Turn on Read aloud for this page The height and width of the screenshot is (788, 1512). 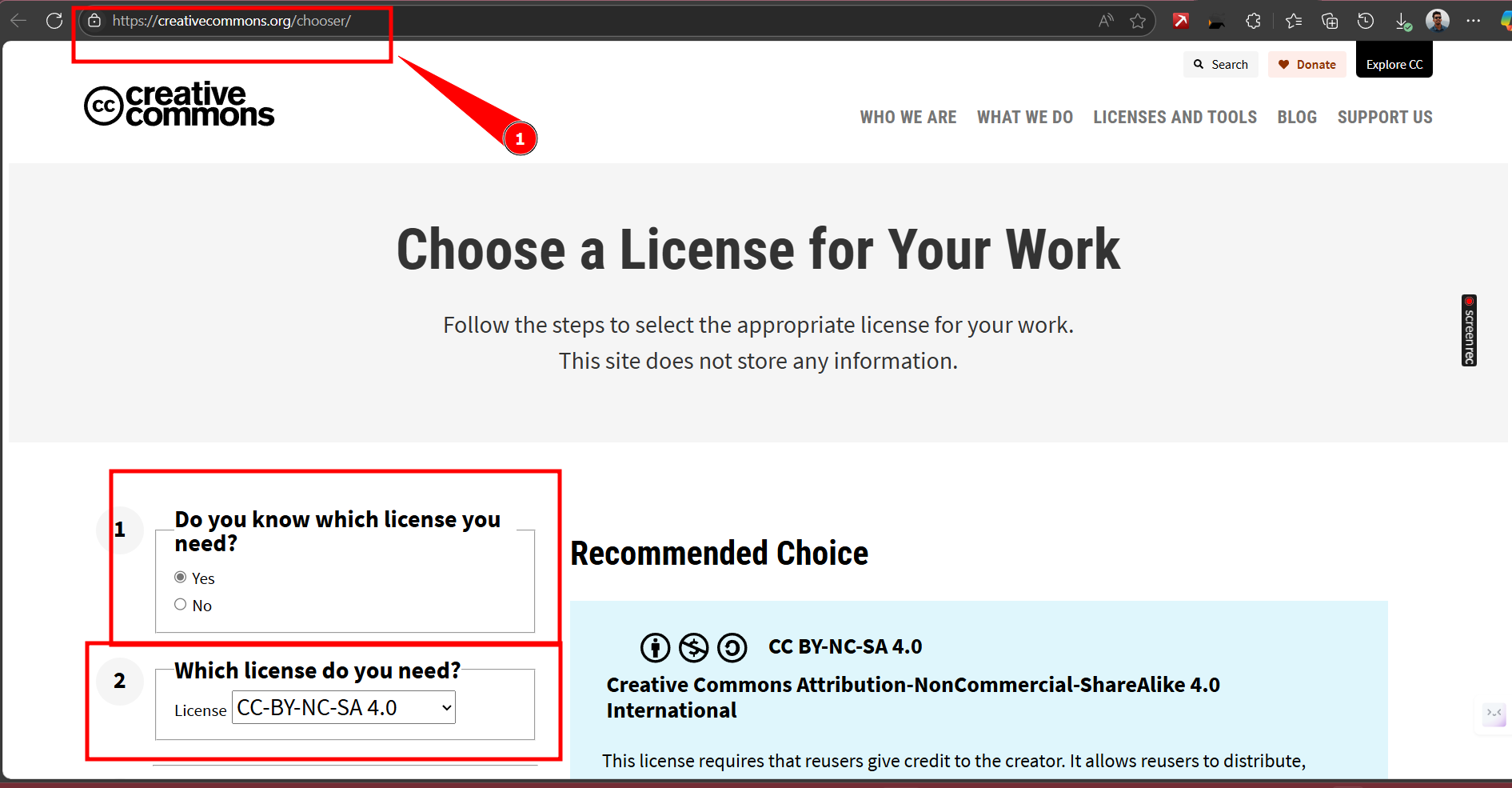[x=1107, y=21]
